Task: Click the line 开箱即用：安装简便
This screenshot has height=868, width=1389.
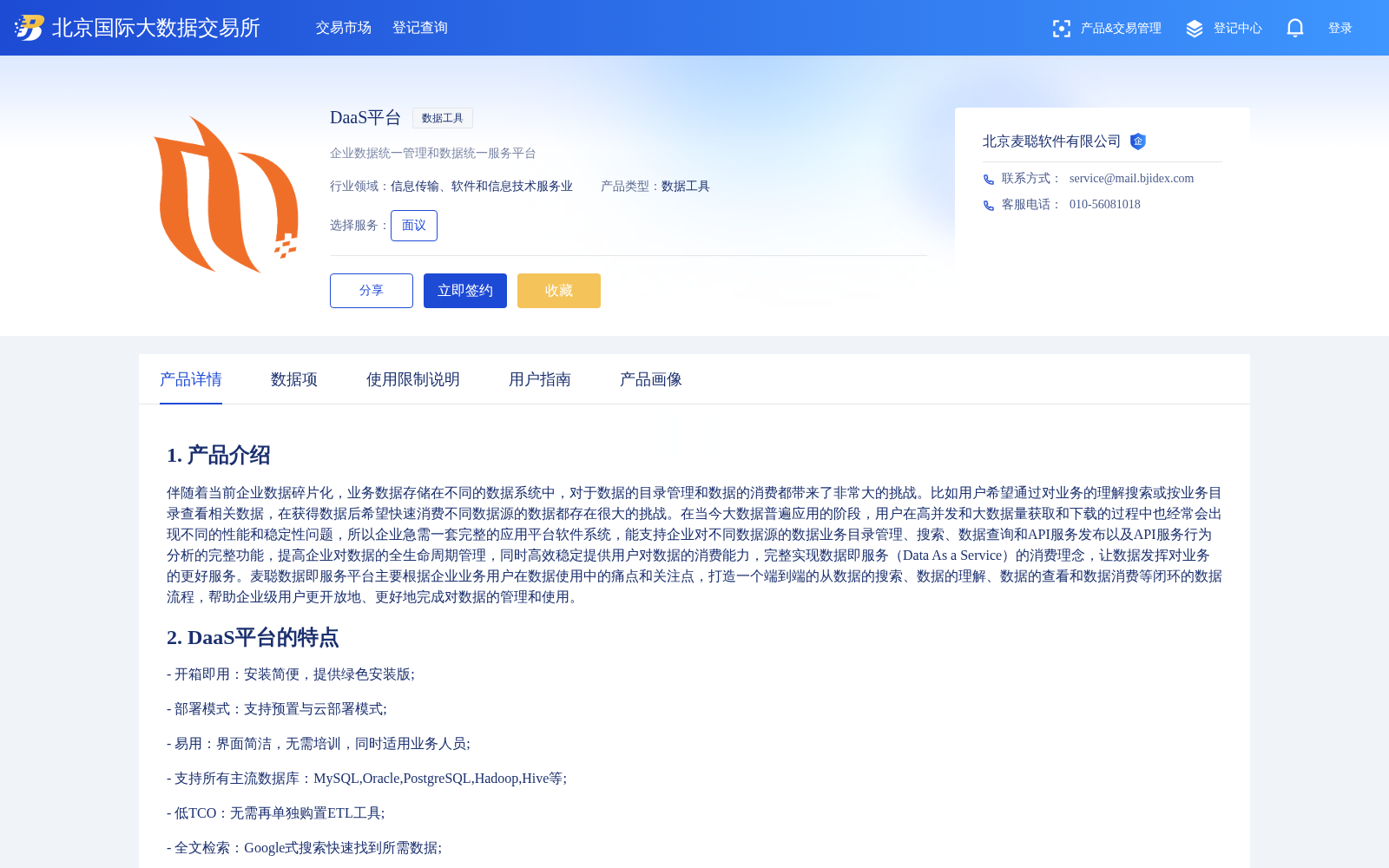Action: [x=291, y=674]
